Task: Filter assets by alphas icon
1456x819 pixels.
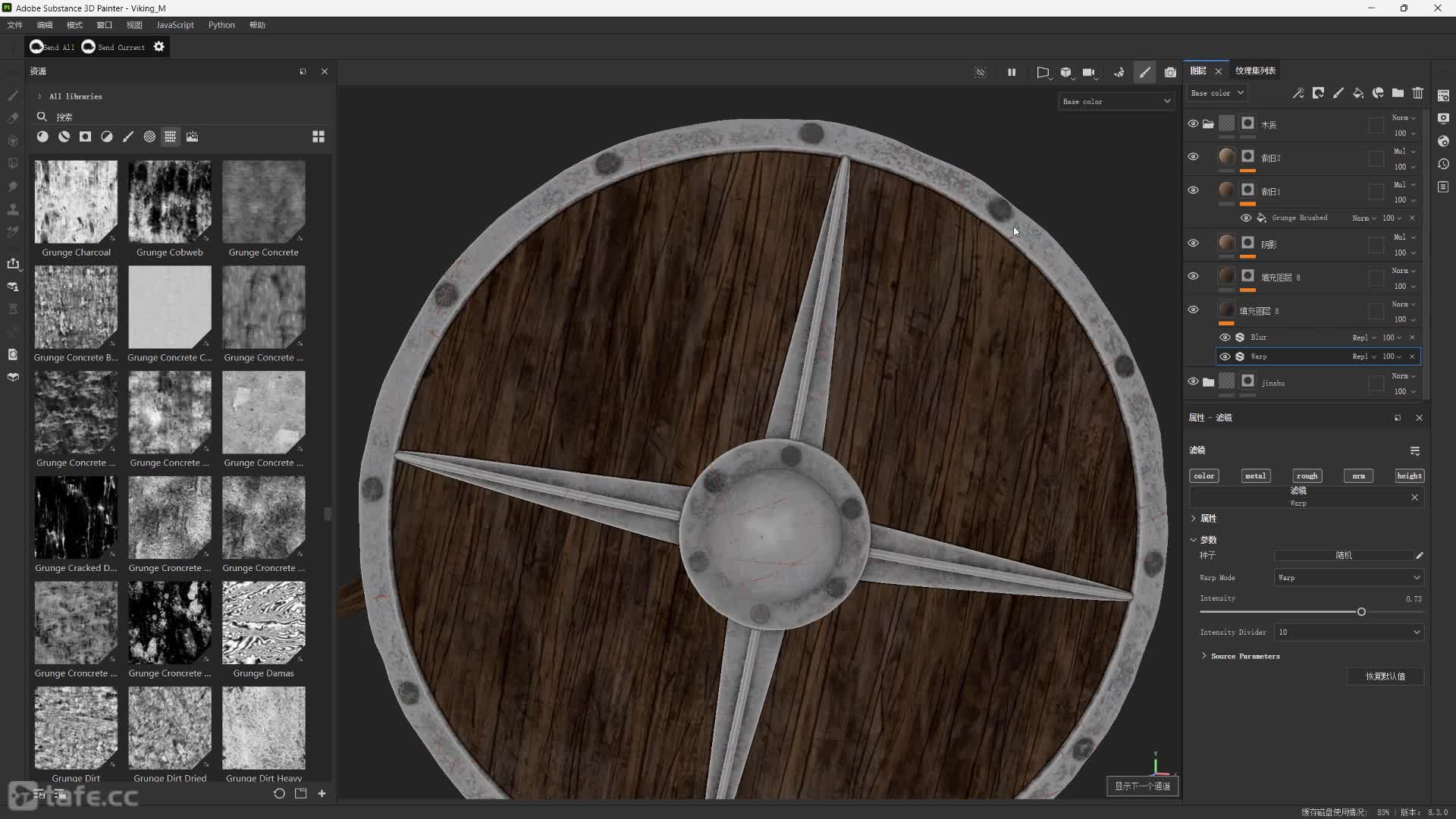Action: point(149,136)
